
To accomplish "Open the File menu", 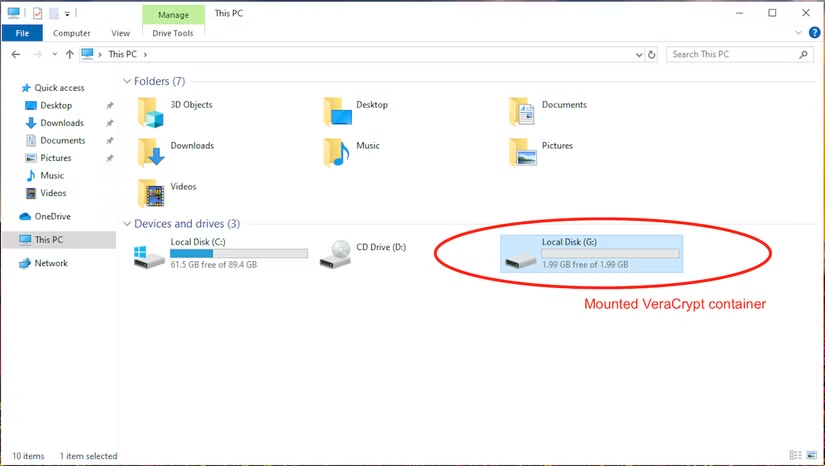I will (x=22, y=33).
